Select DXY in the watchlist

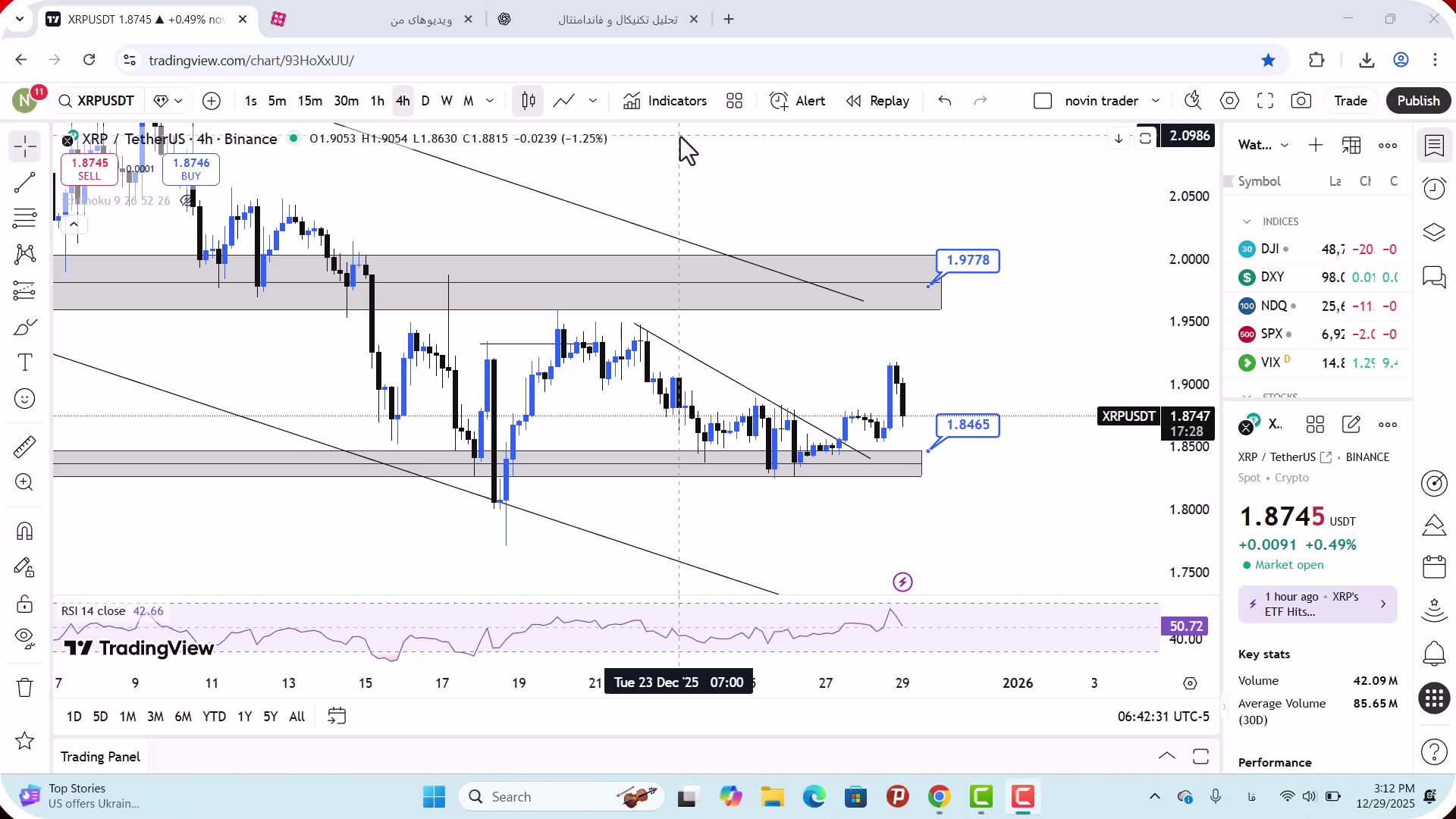coord(1319,278)
